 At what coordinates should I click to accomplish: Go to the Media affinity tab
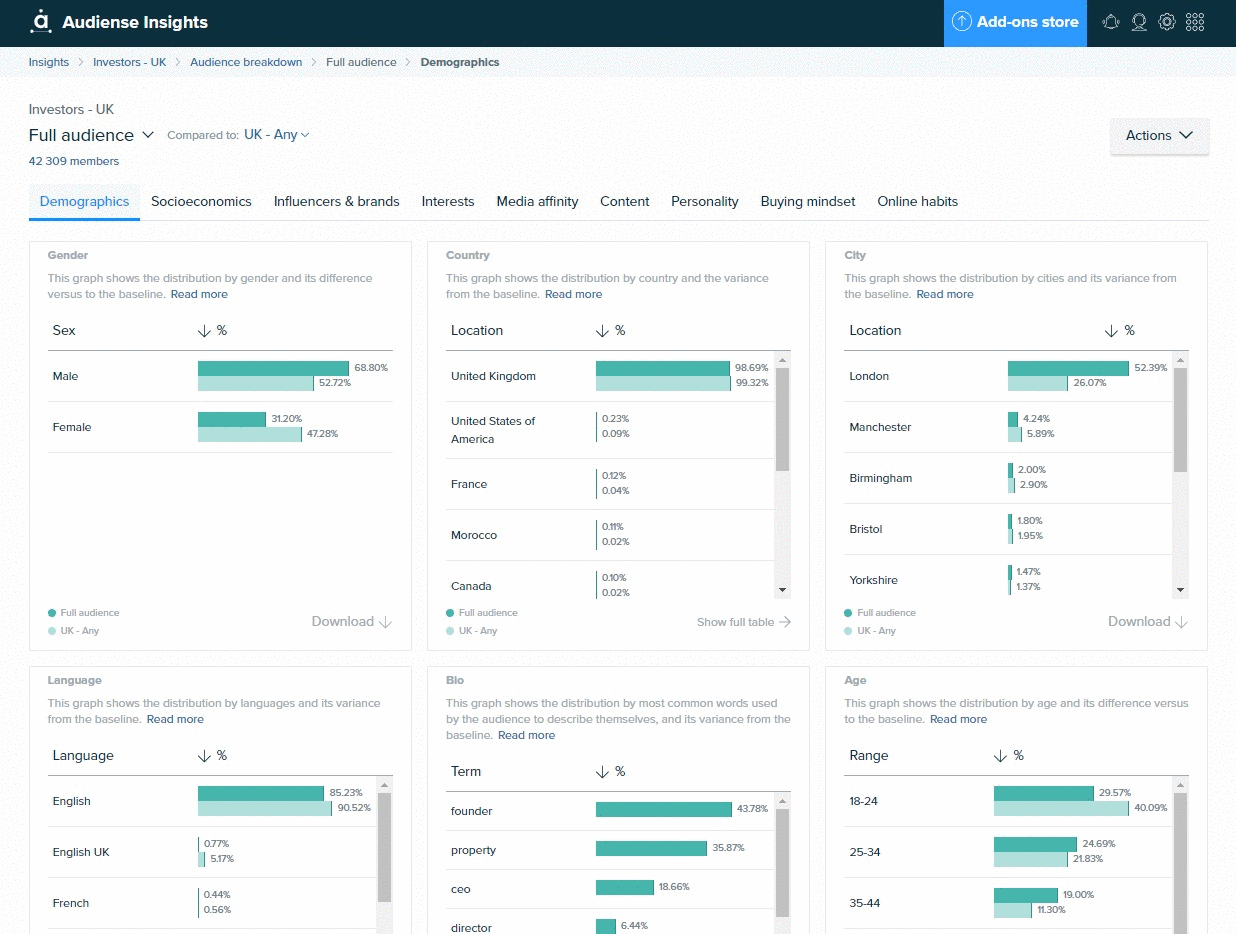pyautogui.click(x=537, y=202)
